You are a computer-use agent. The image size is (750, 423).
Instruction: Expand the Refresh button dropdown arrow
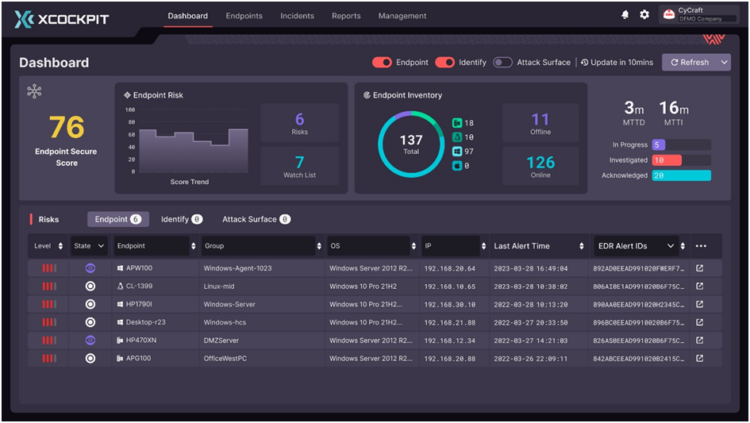point(724,62)
